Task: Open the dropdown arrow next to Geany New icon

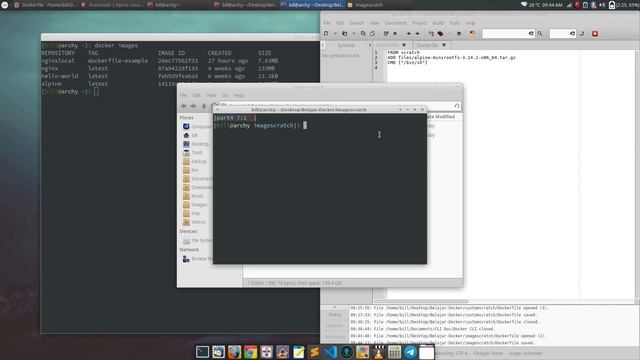Action: coord(335,33)
